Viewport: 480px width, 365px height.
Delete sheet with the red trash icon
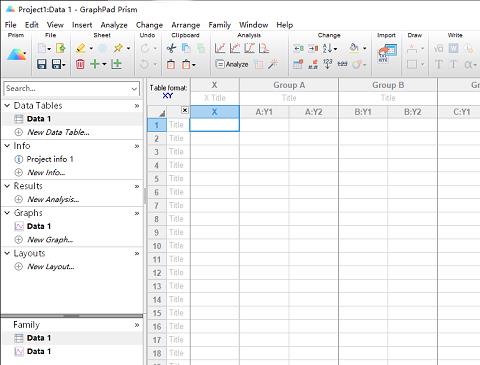[x=80, y=64]
